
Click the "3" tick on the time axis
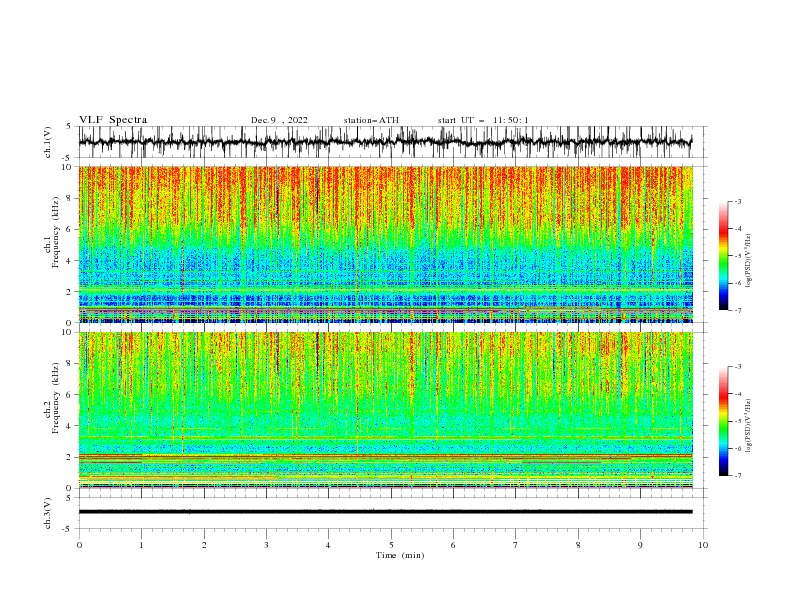click(266, 545)
